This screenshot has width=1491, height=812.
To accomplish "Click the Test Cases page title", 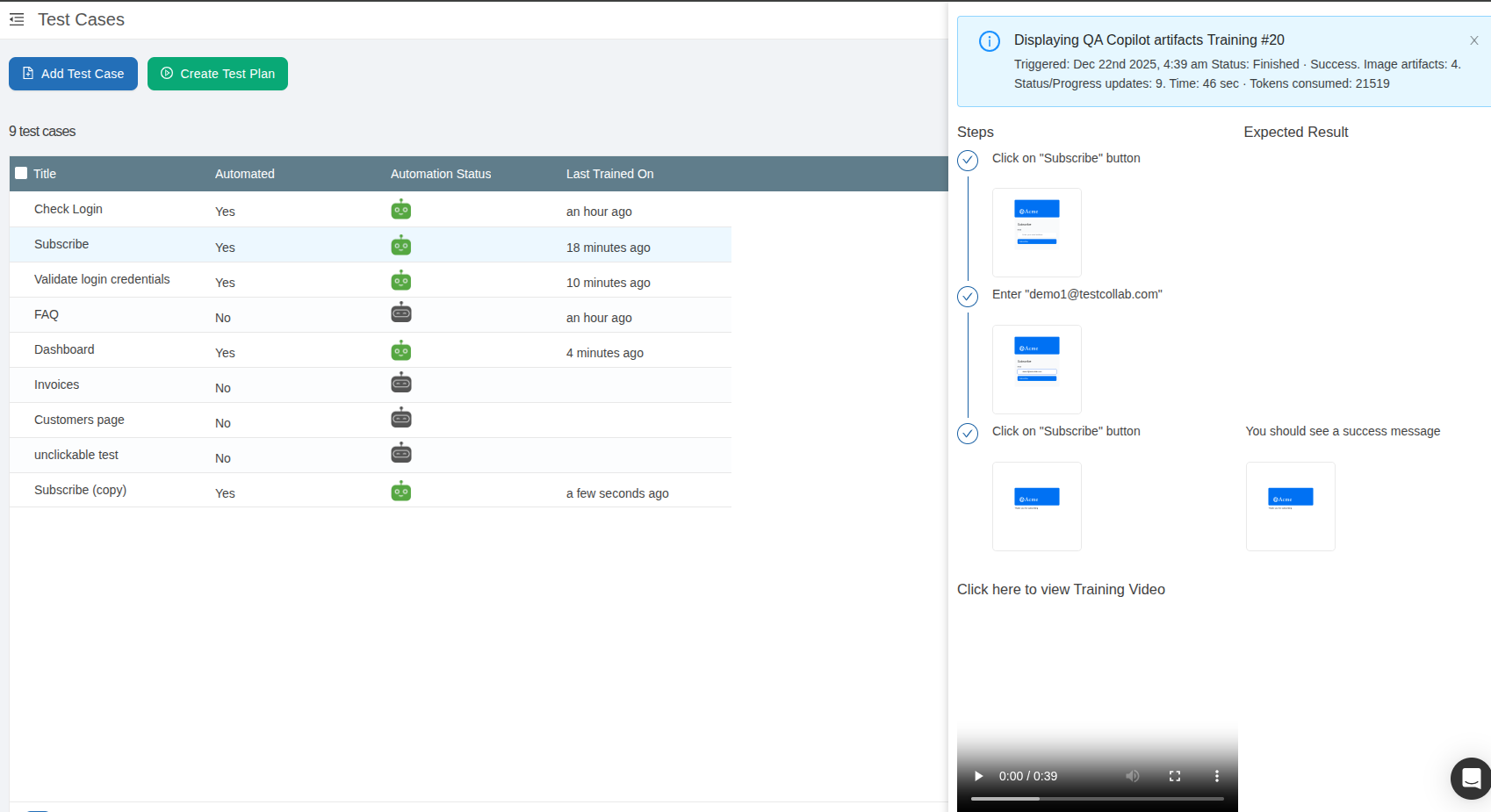I will click(81, 19).
